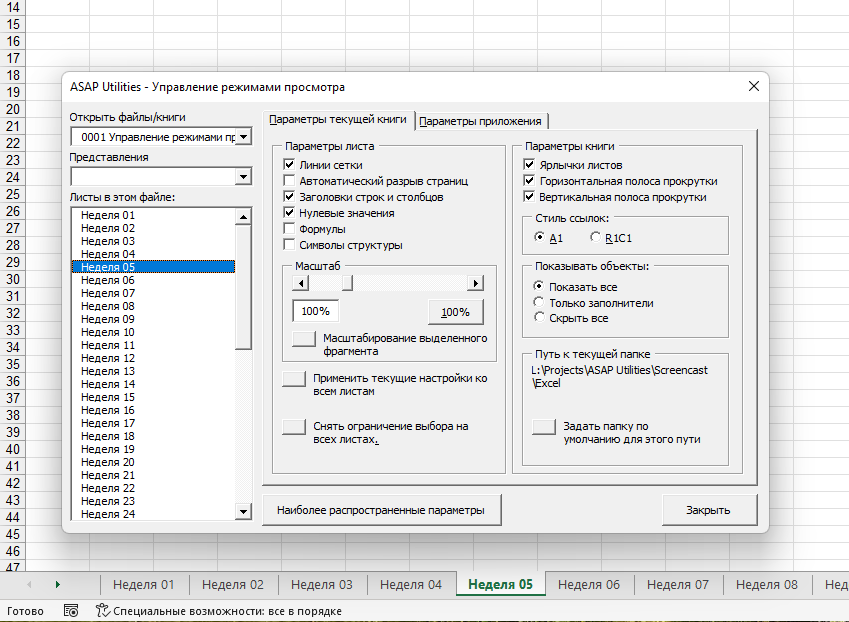Screen dimensions: 849x622
Task: Close the ASAP Utilities dialog with X
Action: (754, 86)
